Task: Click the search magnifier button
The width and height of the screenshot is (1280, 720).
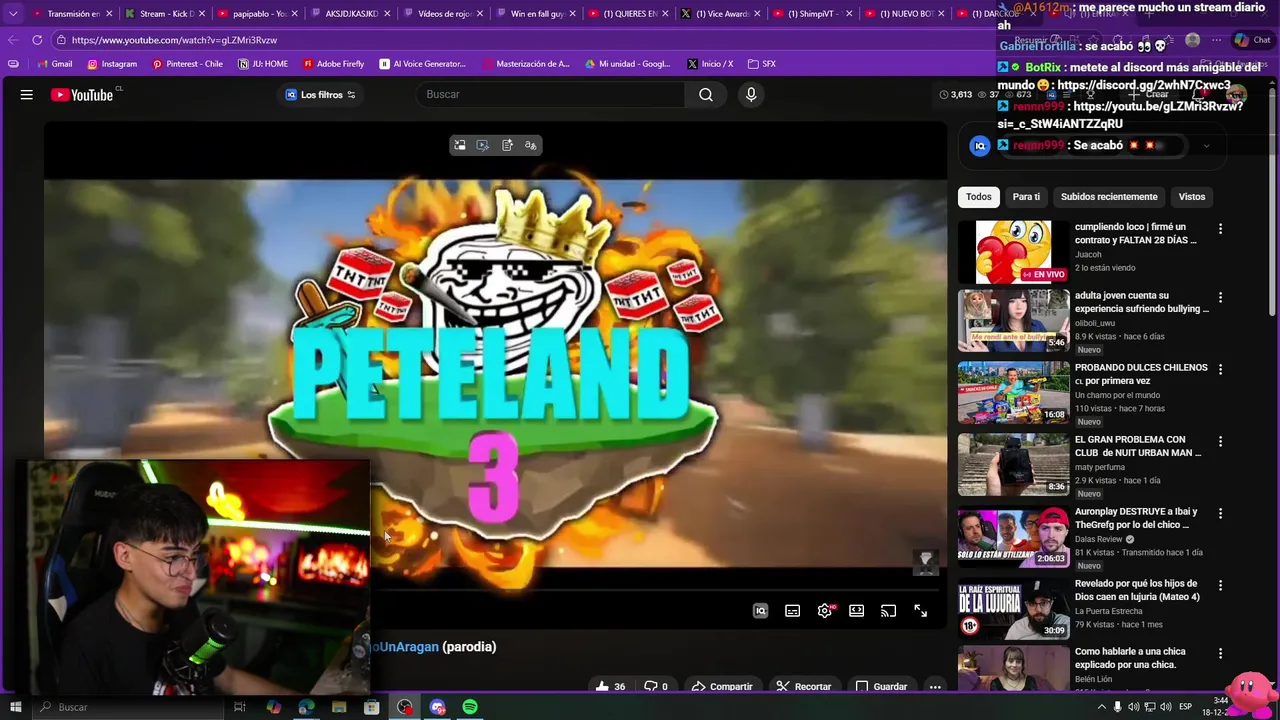Action: click(706, 95)
